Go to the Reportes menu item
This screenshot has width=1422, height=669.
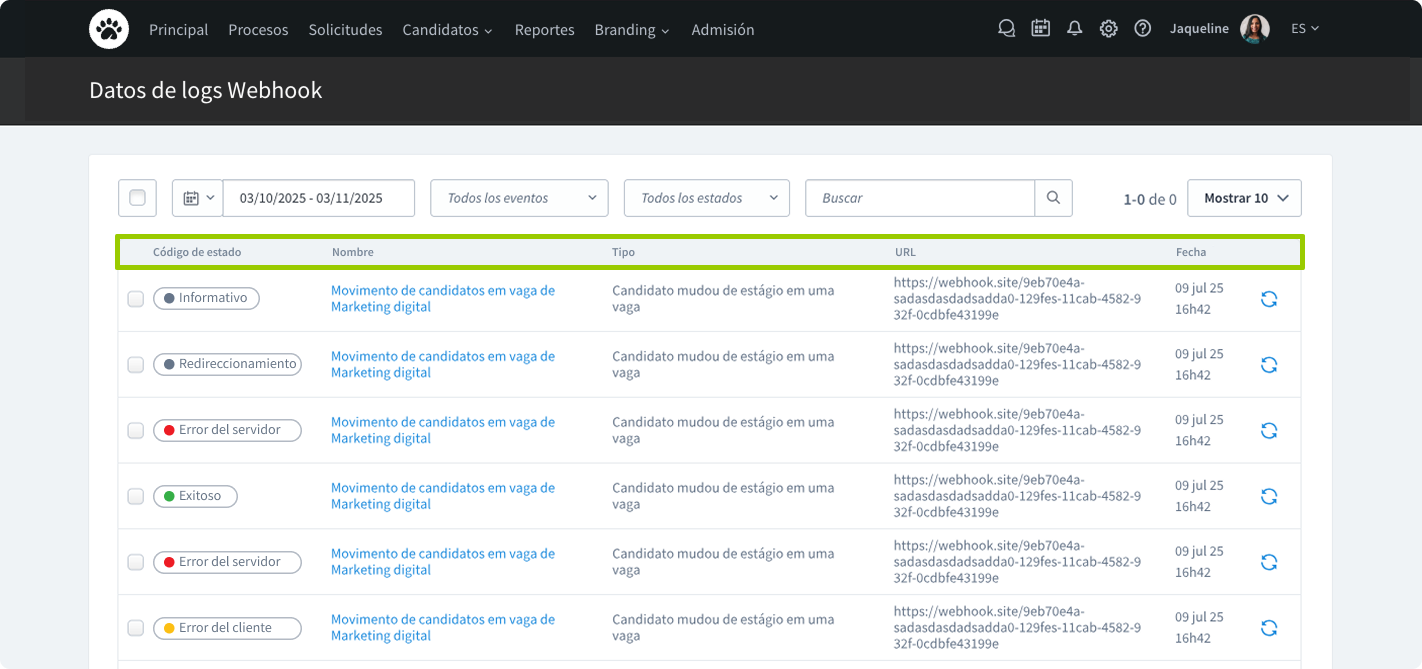[544, 29]
